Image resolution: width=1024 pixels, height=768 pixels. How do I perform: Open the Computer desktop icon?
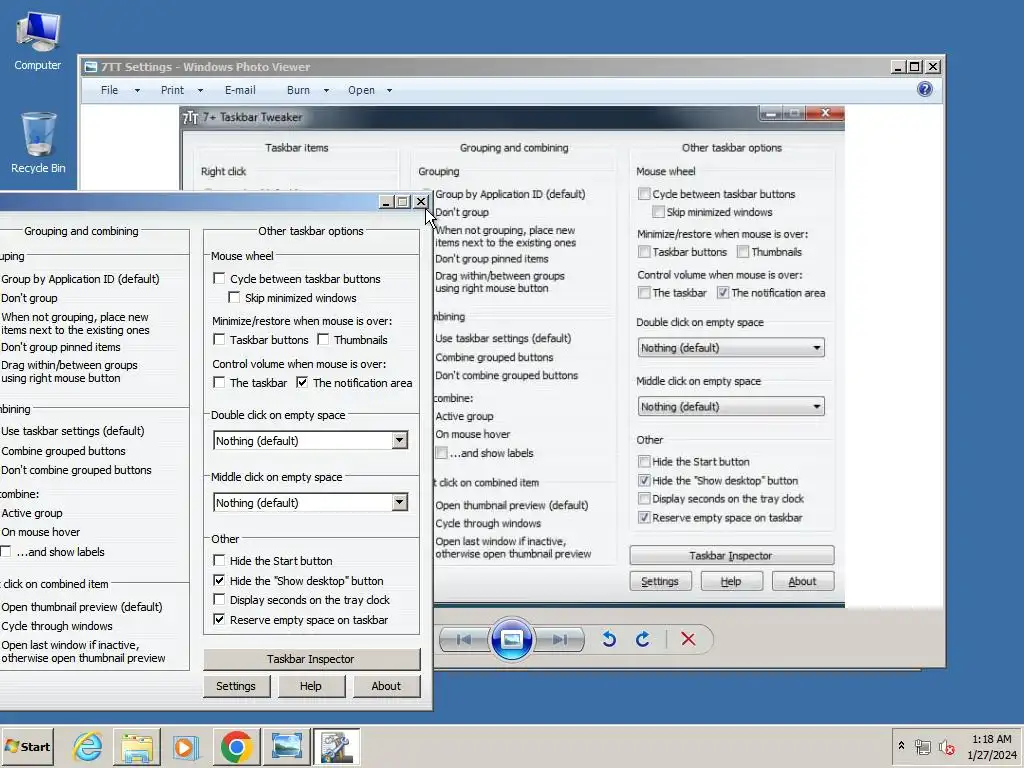(38, 41)
